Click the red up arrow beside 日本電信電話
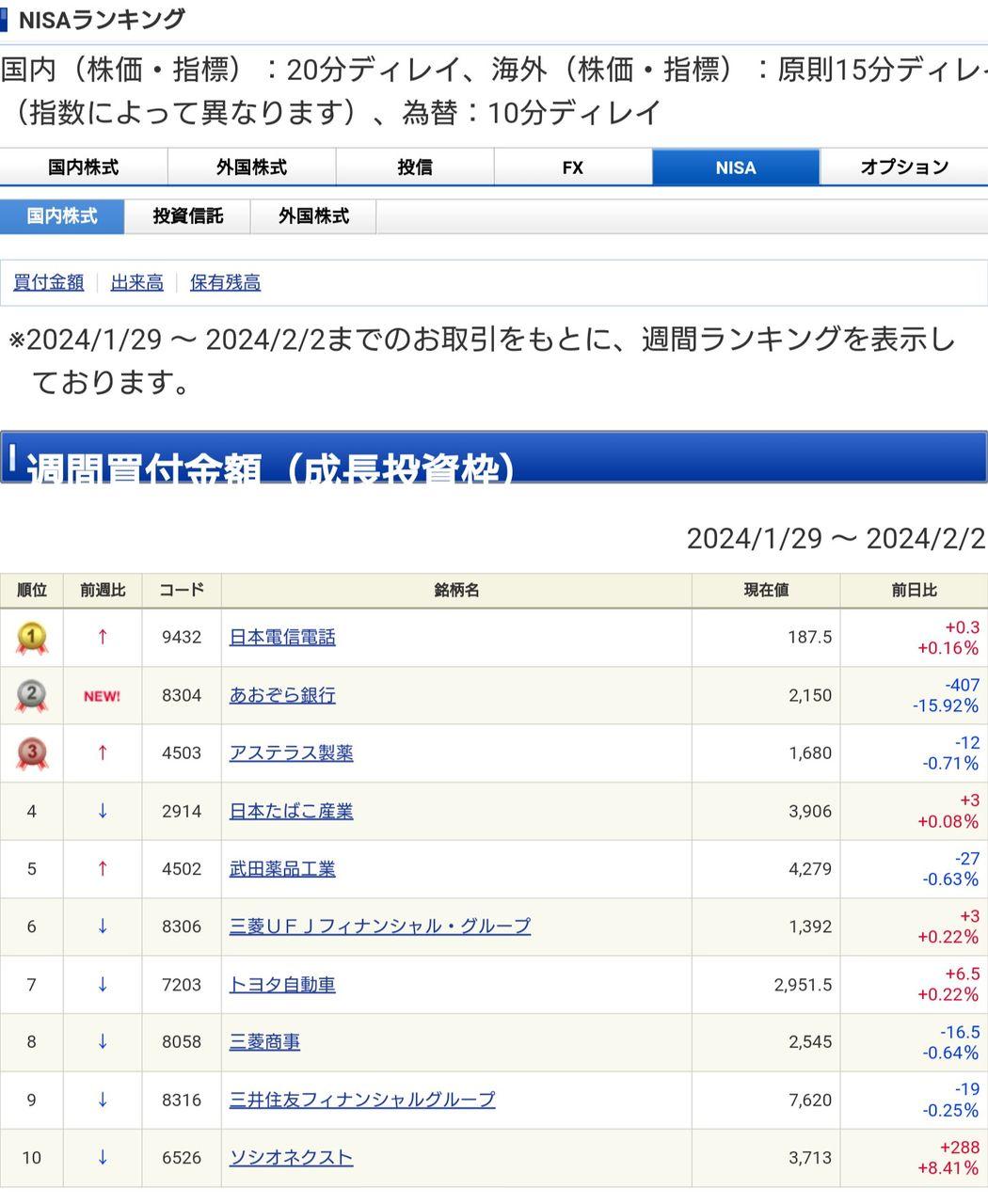Screen dimensions: 988x1204 101,637
